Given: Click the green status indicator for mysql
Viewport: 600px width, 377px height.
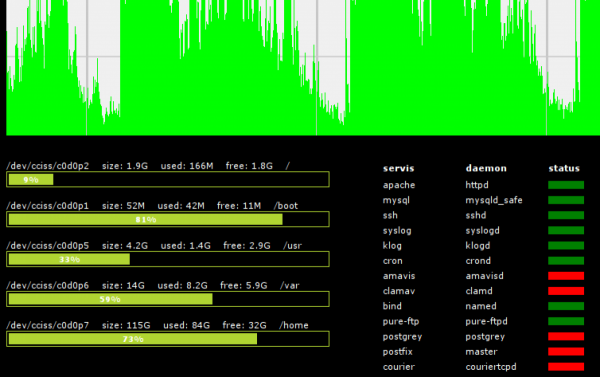Looking at the screenshot, I should pos(566,200).
